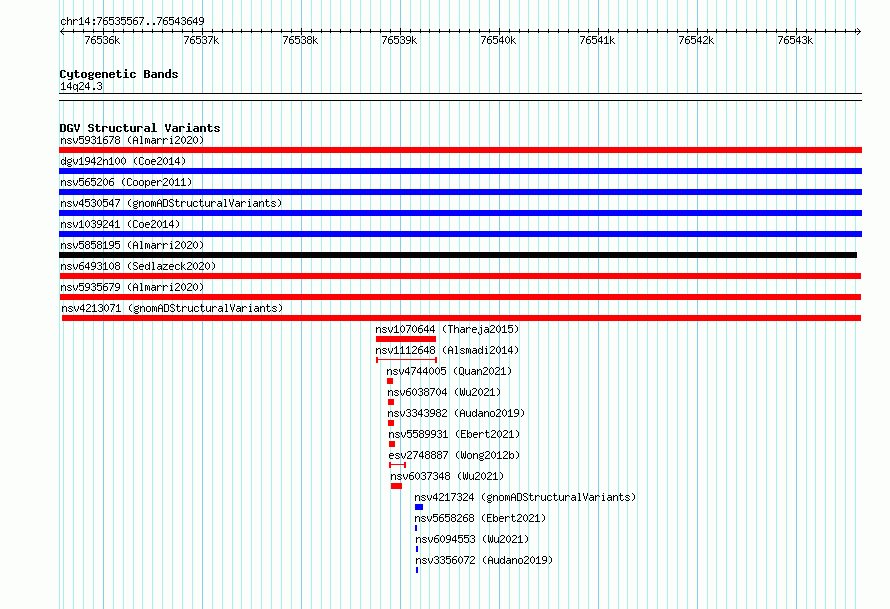Click the tiny blue mark under nsv6094553
Screen dimensions: 890x609
point(417,549)
